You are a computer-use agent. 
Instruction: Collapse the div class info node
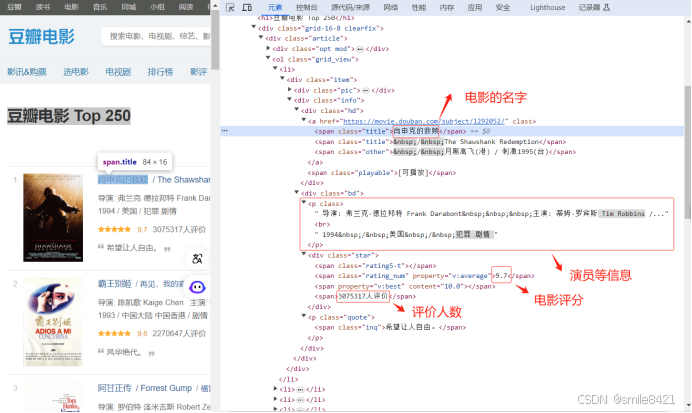(290, 100)
